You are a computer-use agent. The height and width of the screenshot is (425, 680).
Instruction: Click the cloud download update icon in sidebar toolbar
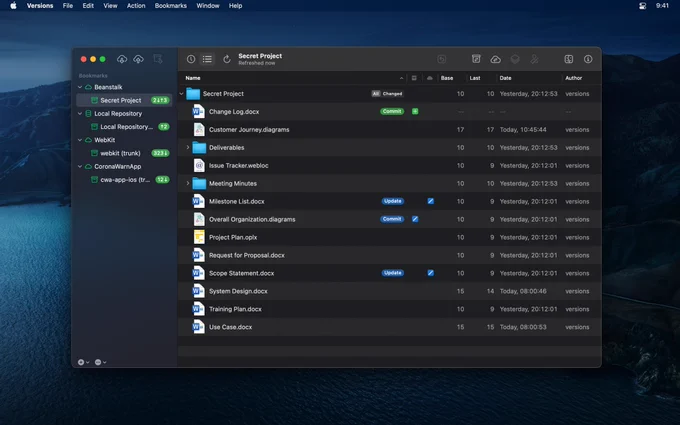(x=122, y=59)
